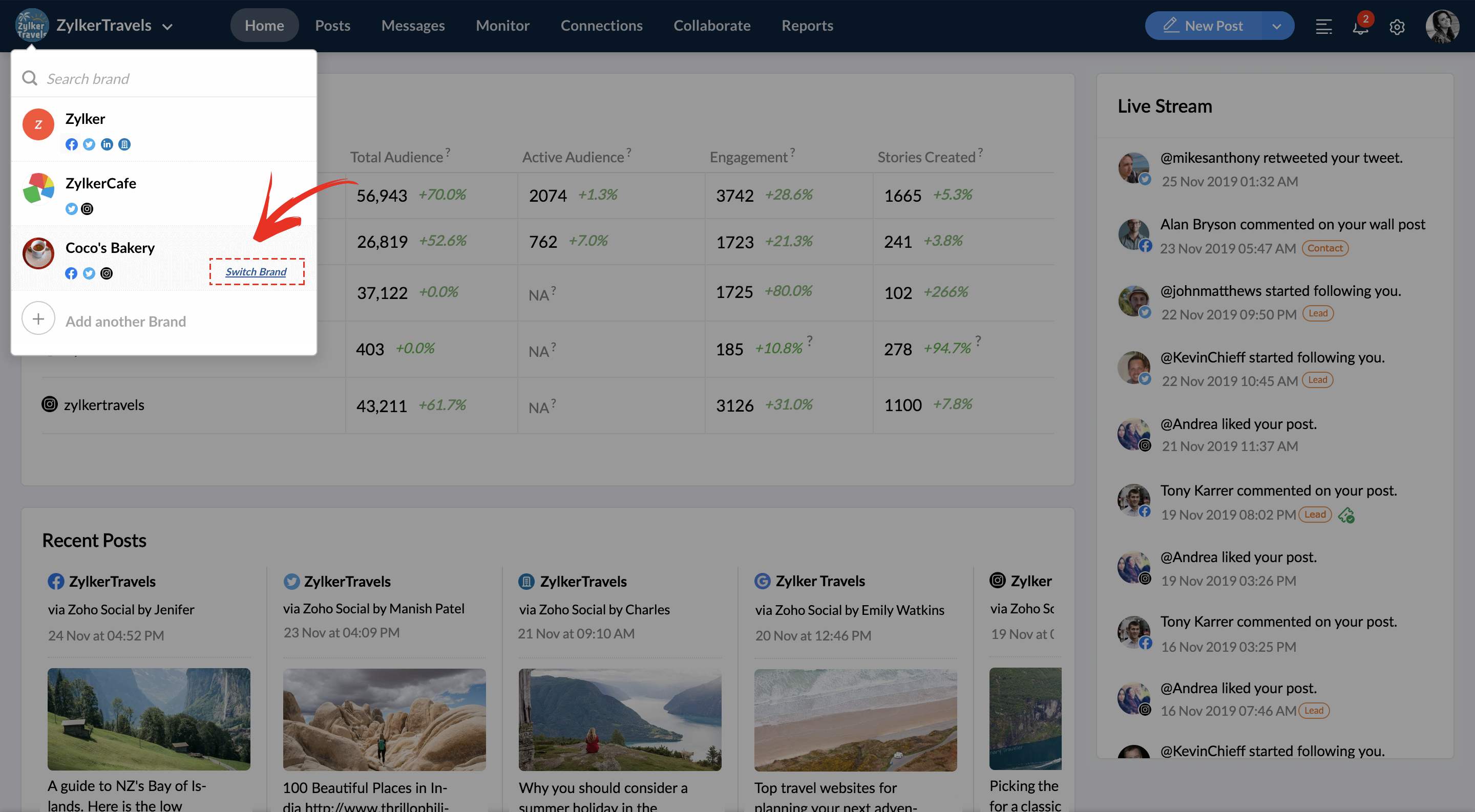Open the Messages tab
Screen dimensions: 1475x812
(x=413, y=26)
